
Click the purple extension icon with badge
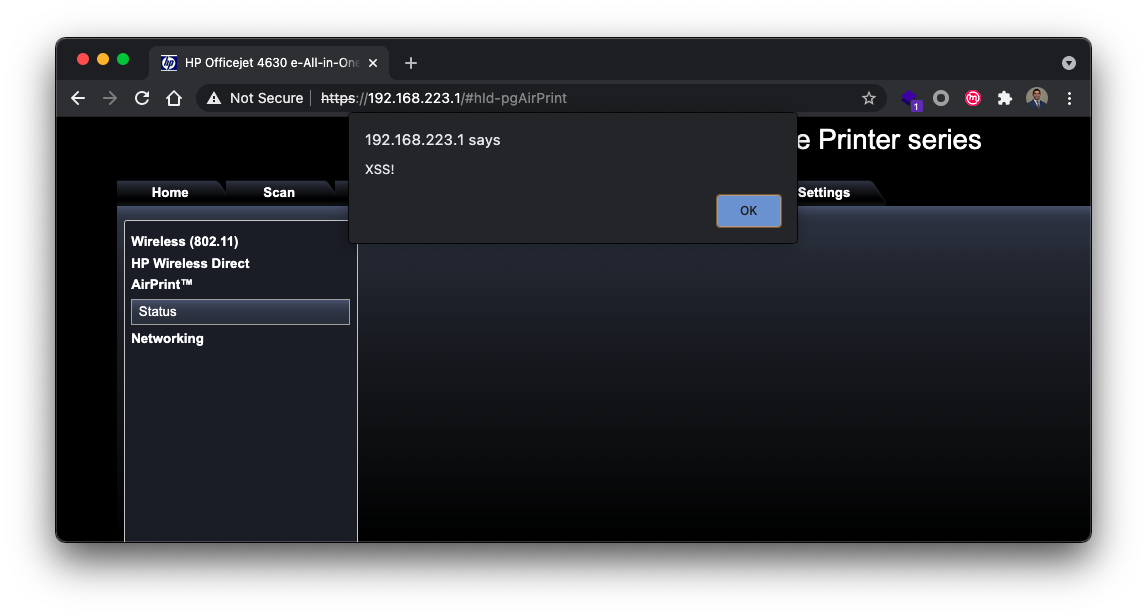point(910,98)
